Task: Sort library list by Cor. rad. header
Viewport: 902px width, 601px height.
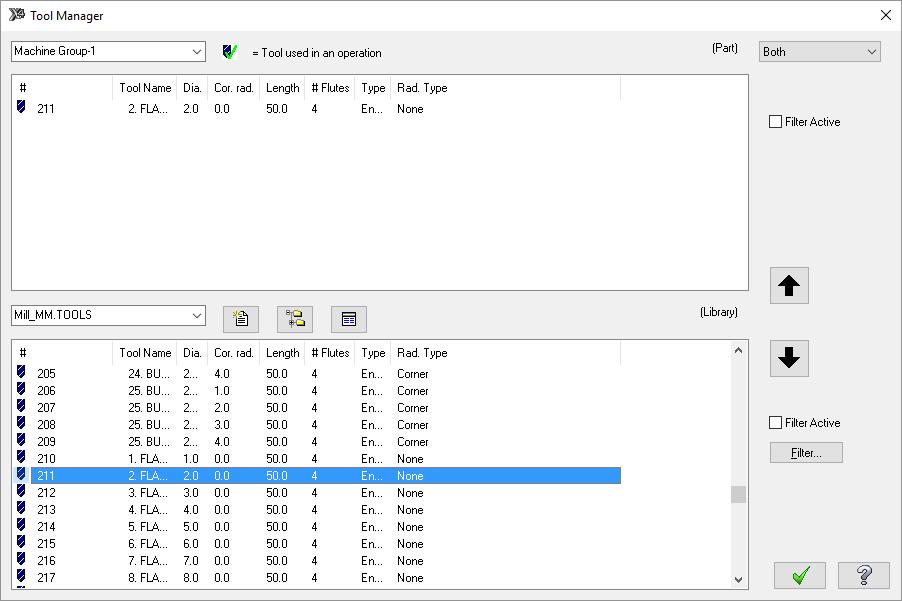Action: (x=234, y=353)
